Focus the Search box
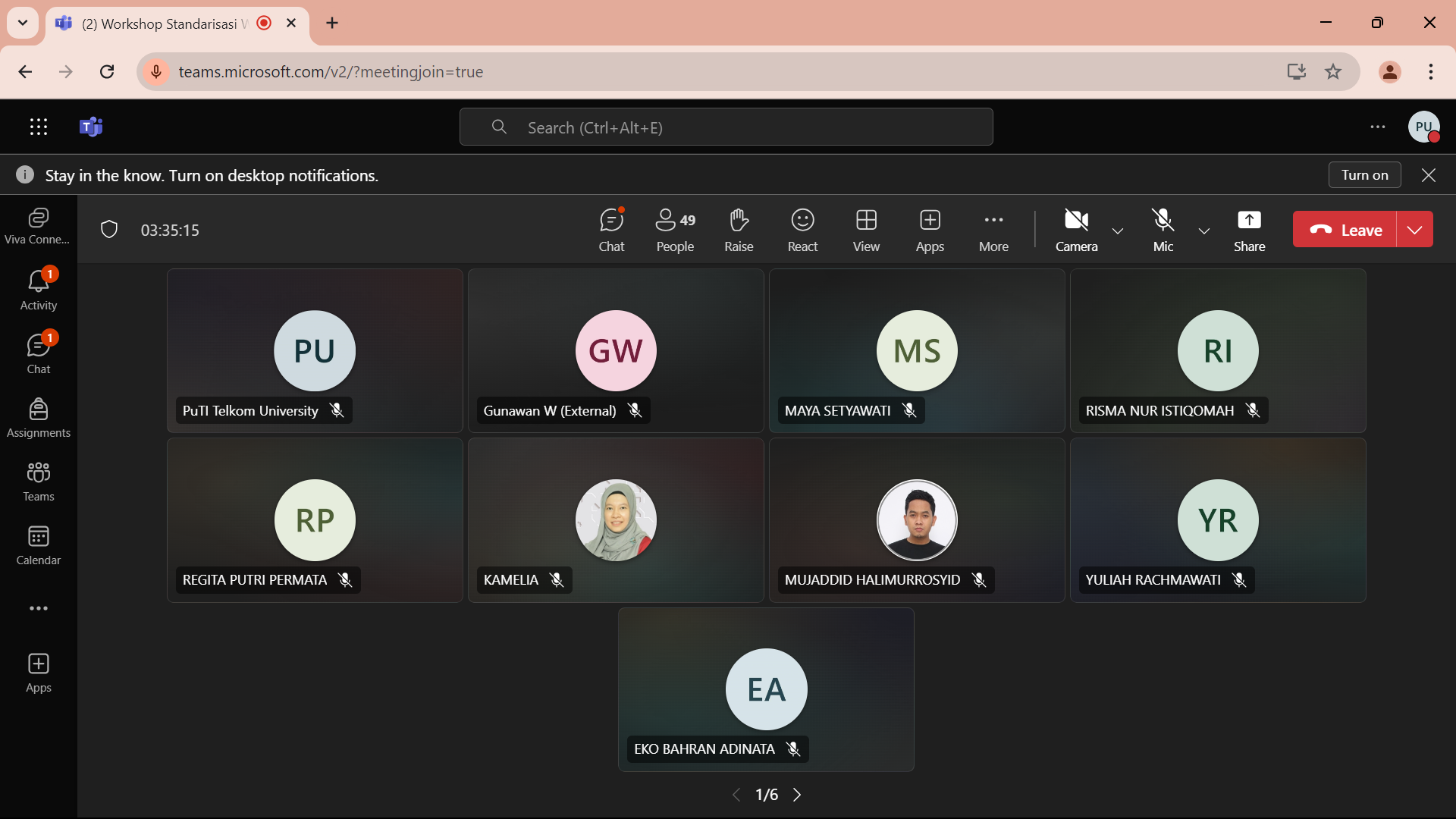 pos(726,127)
